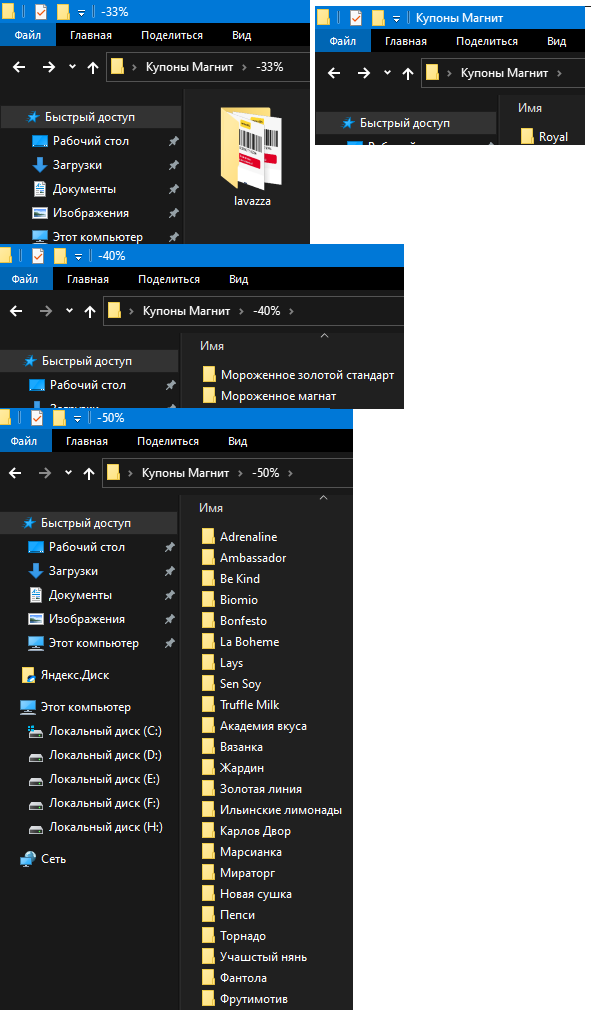Image resolution: width=598 pixels, height=1010 pixels.
Task: Select the Royal folder
Action: click(553, 137)
